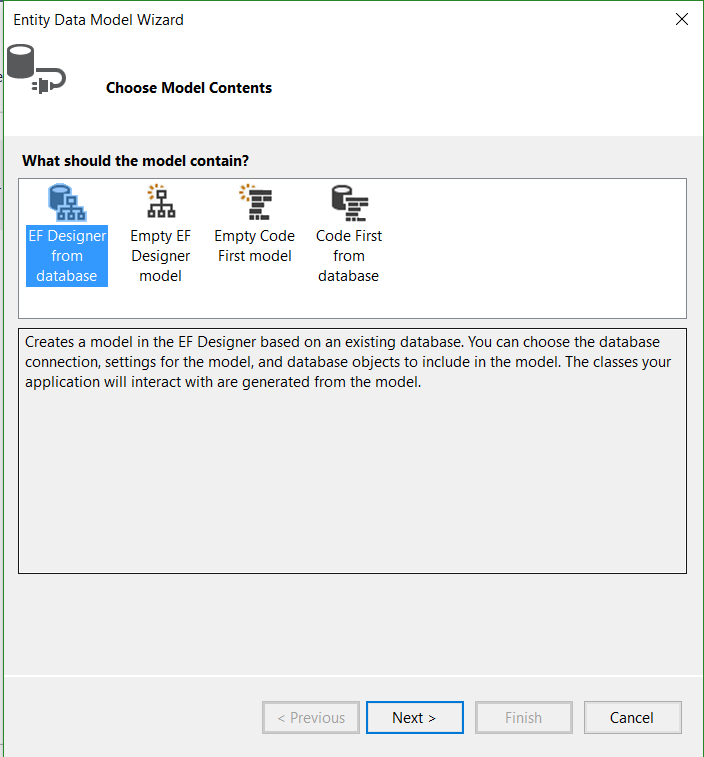This screenshot has height=757, width=704.
Task: Close the wizard with the X button
Action: coord(682,19)
